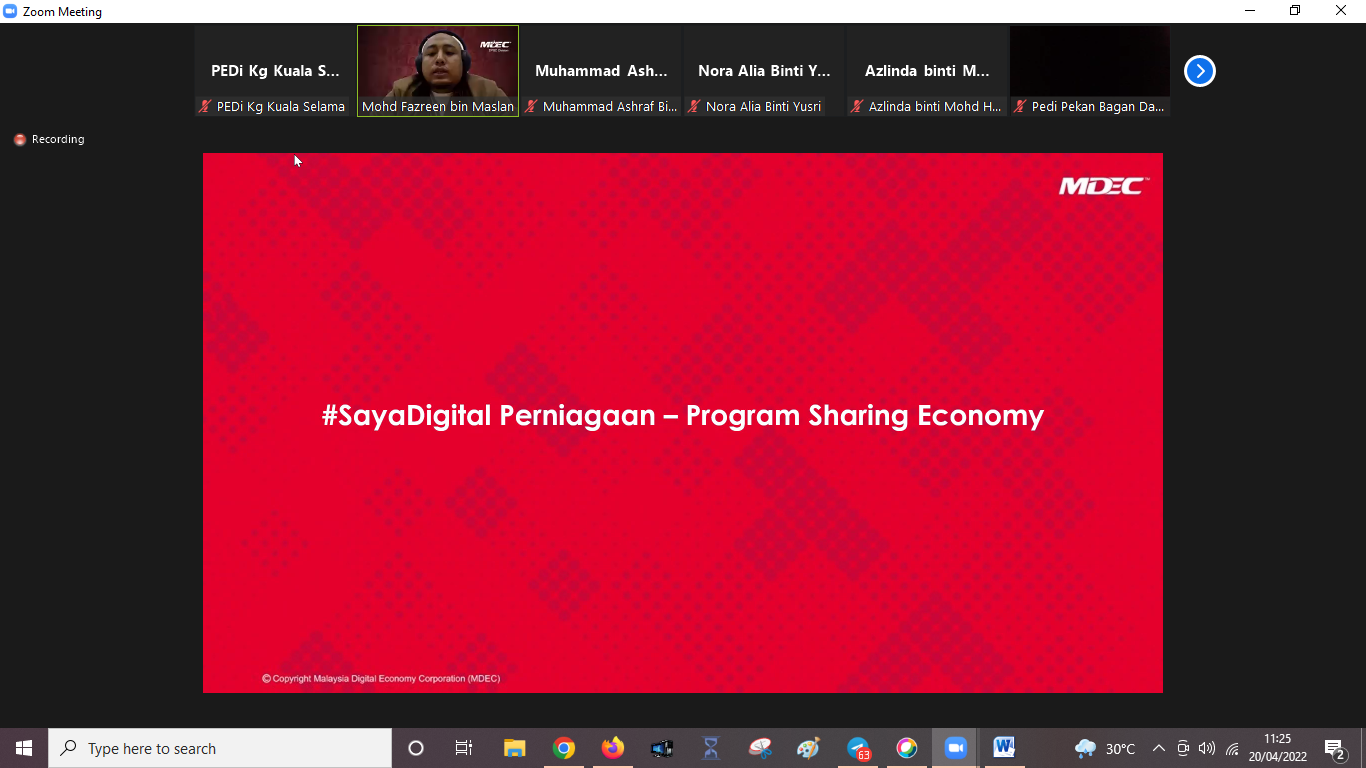This screenshot has width=1366, height=768.
Task: Open Google Chrome from the taskbar
Action: [564, 748]
